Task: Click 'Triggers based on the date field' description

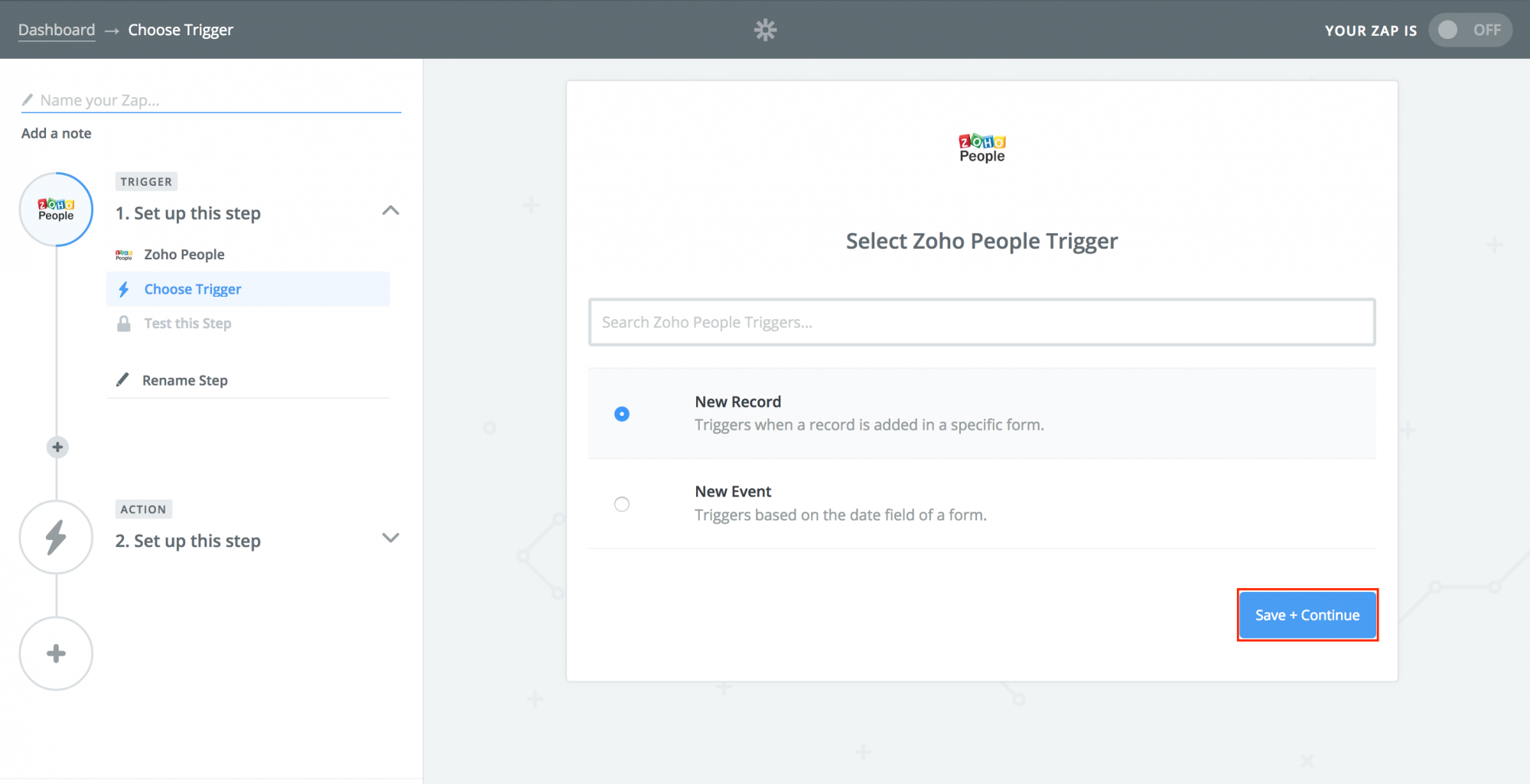Action: [x=841, y=515]
